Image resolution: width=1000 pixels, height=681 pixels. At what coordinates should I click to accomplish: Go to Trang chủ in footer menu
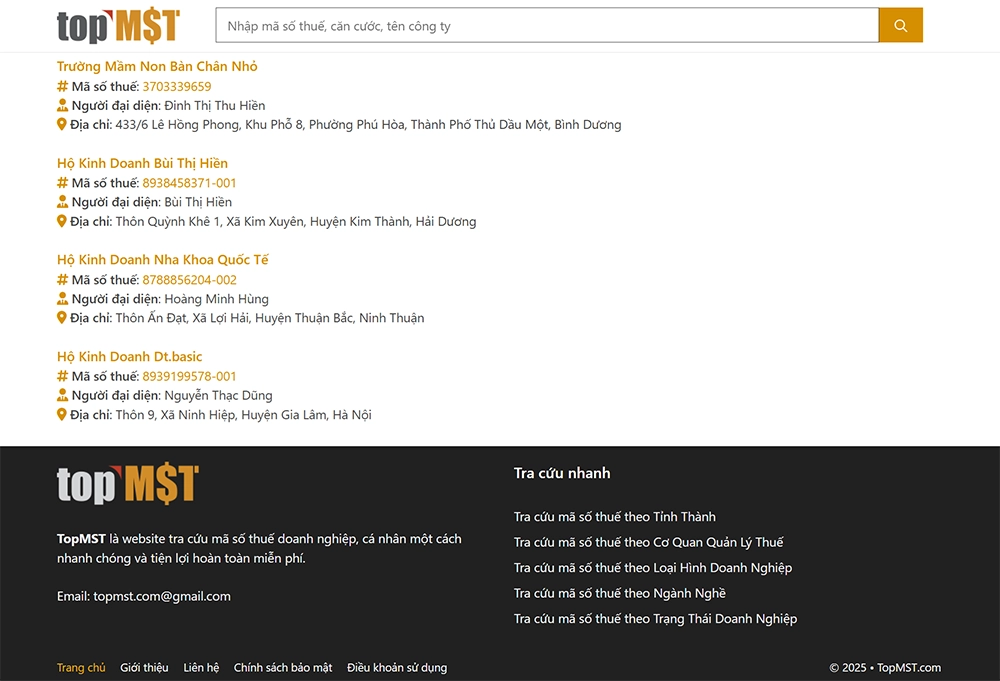pos(81,668)
